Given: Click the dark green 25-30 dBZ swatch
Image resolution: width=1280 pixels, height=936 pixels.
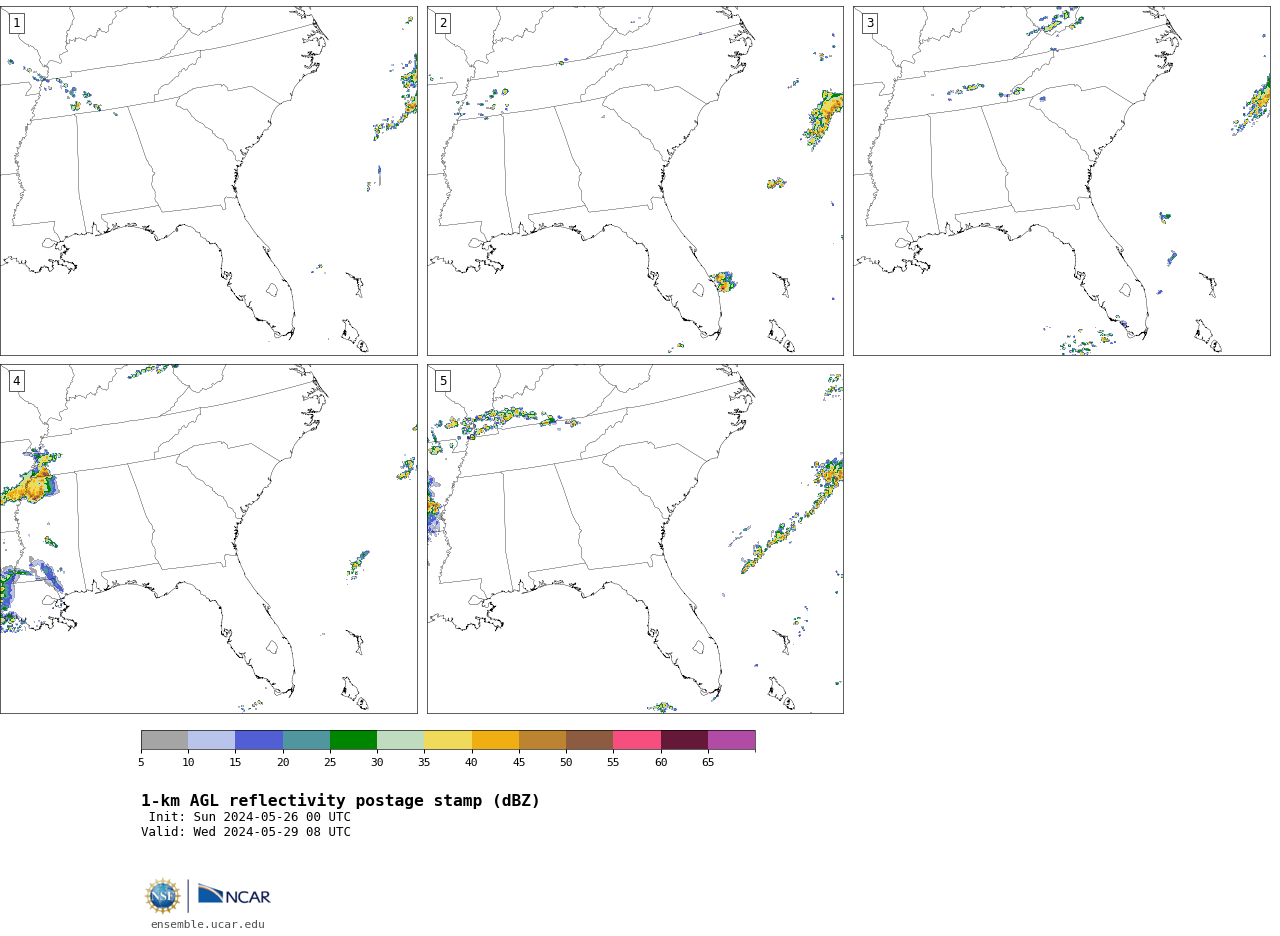Looking at the screenshot, I should click(353, 740).
